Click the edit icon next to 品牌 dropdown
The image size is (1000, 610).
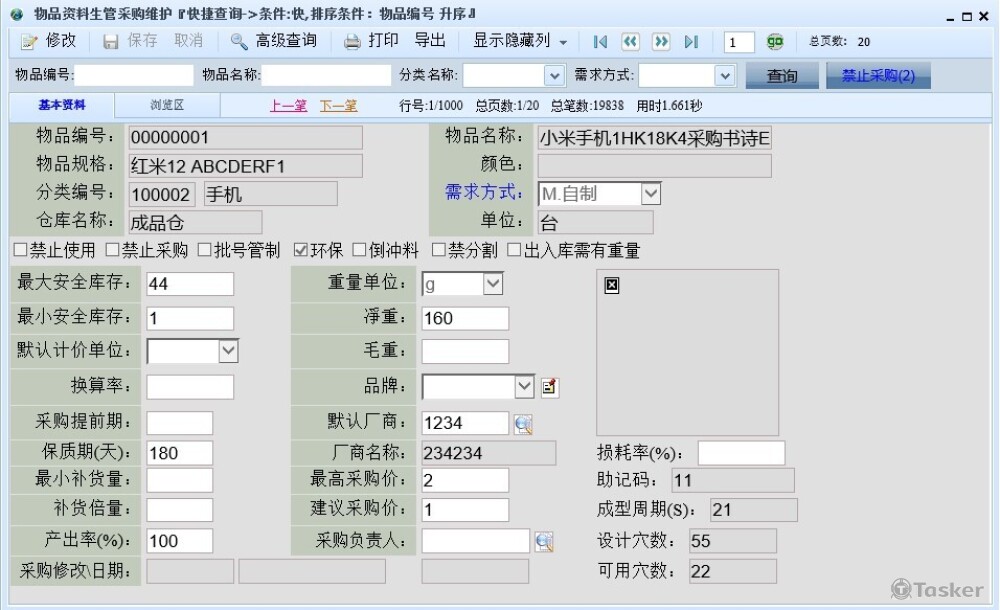550,387
